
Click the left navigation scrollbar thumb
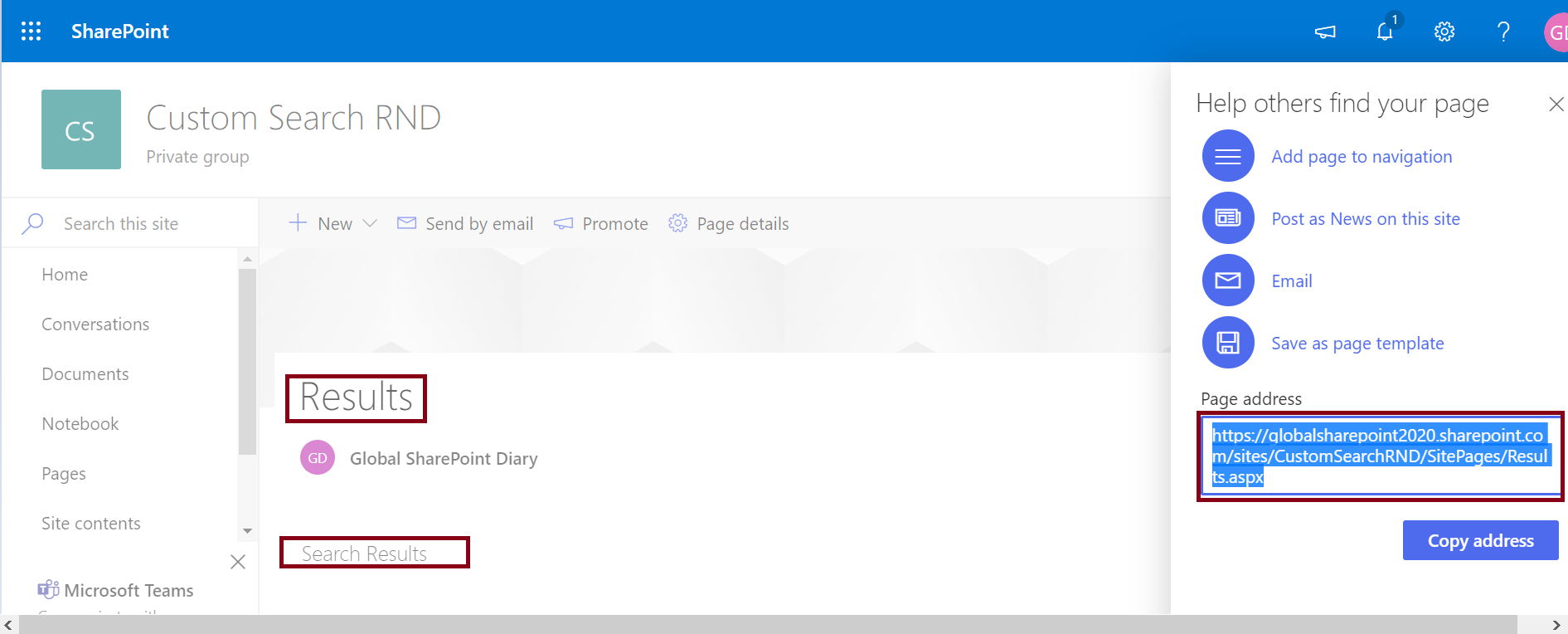coord(246,362)
